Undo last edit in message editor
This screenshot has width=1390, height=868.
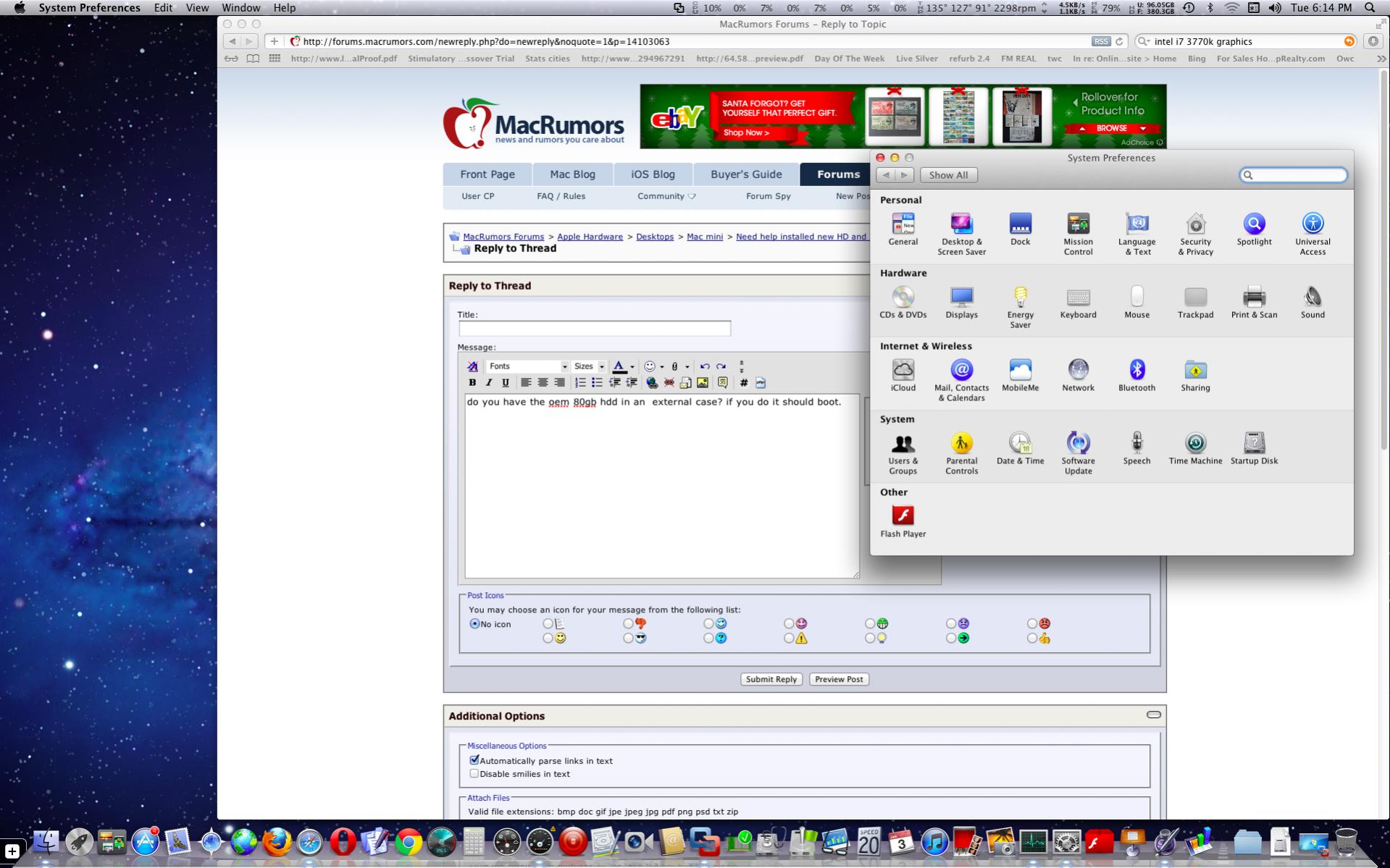705,366
